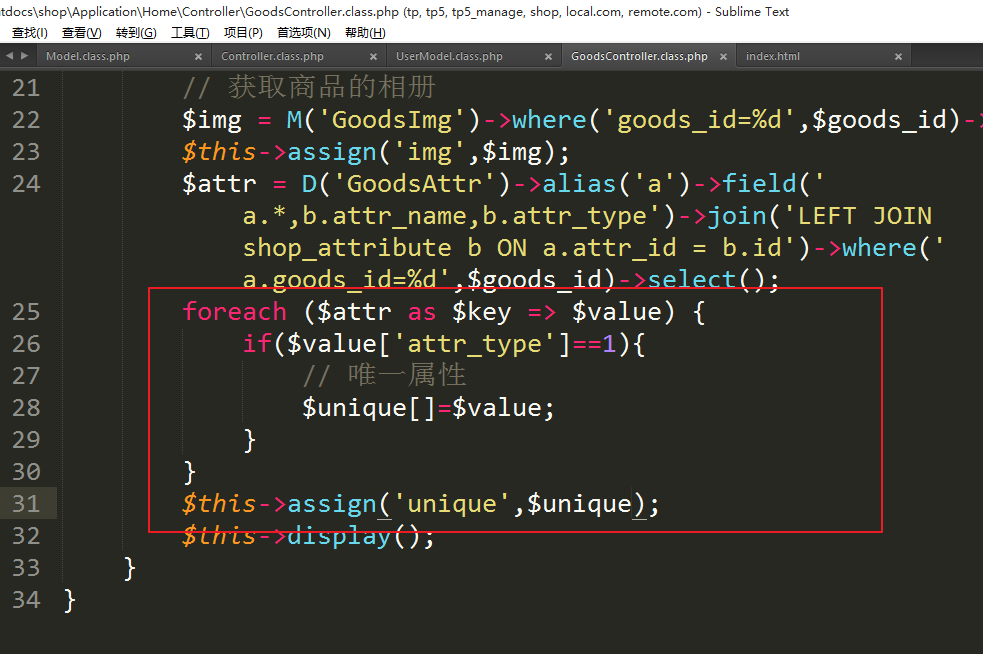Open the 项目 (Project) menu
This screenshot has height=654, width=983.
tap(242, 33)
